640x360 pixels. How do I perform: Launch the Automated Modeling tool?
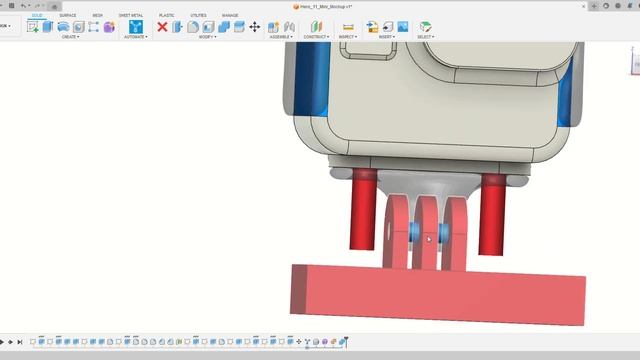(136, 27)
